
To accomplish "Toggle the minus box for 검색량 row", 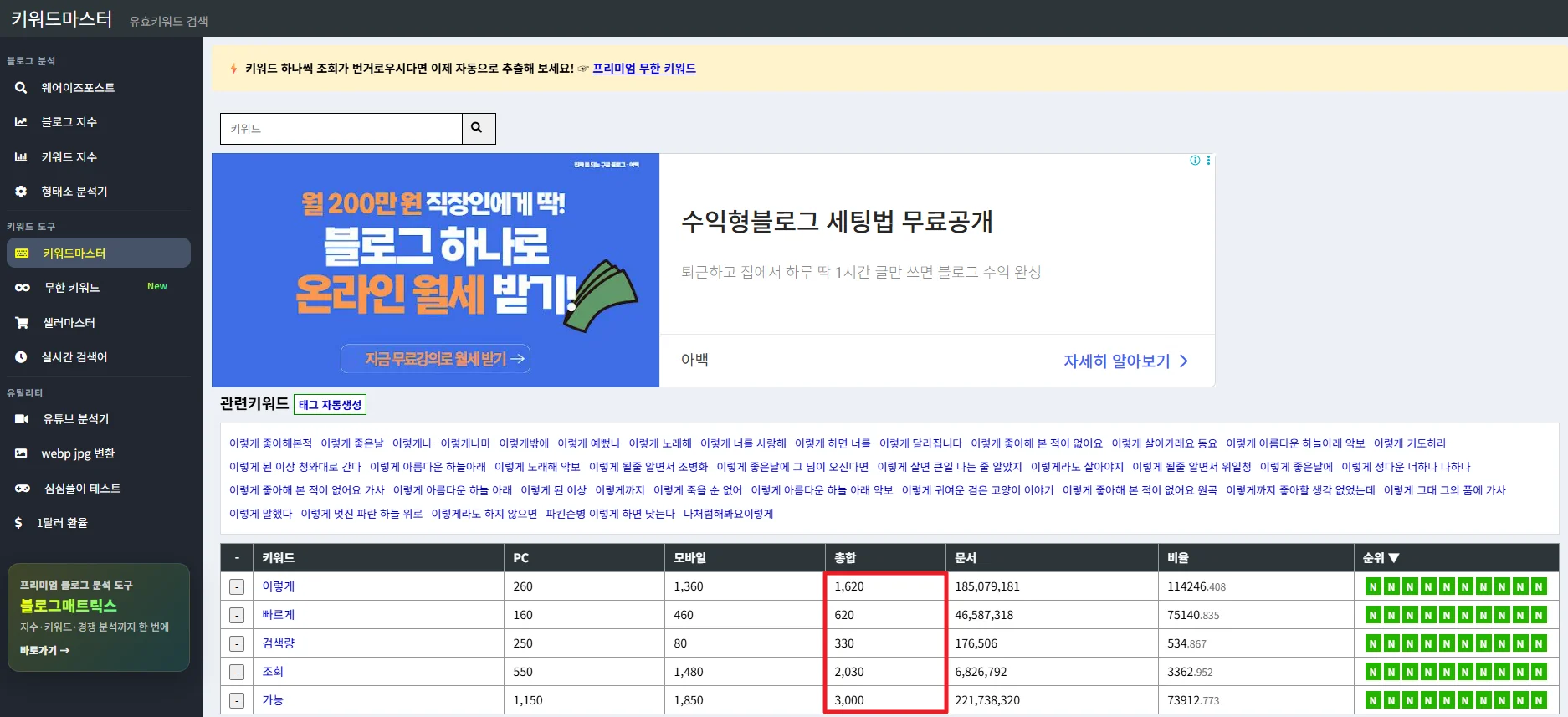I will (237, 644).
